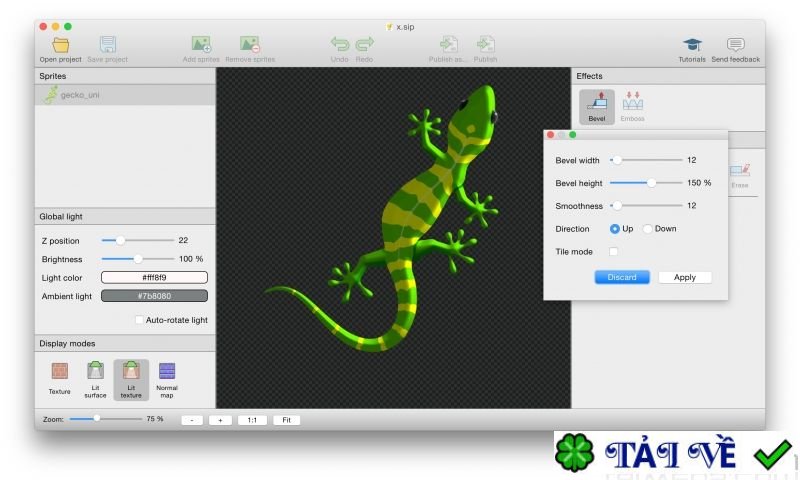Screen dimensions: 800x480
Task: Select the Erase tool
Action: (739, 176)
